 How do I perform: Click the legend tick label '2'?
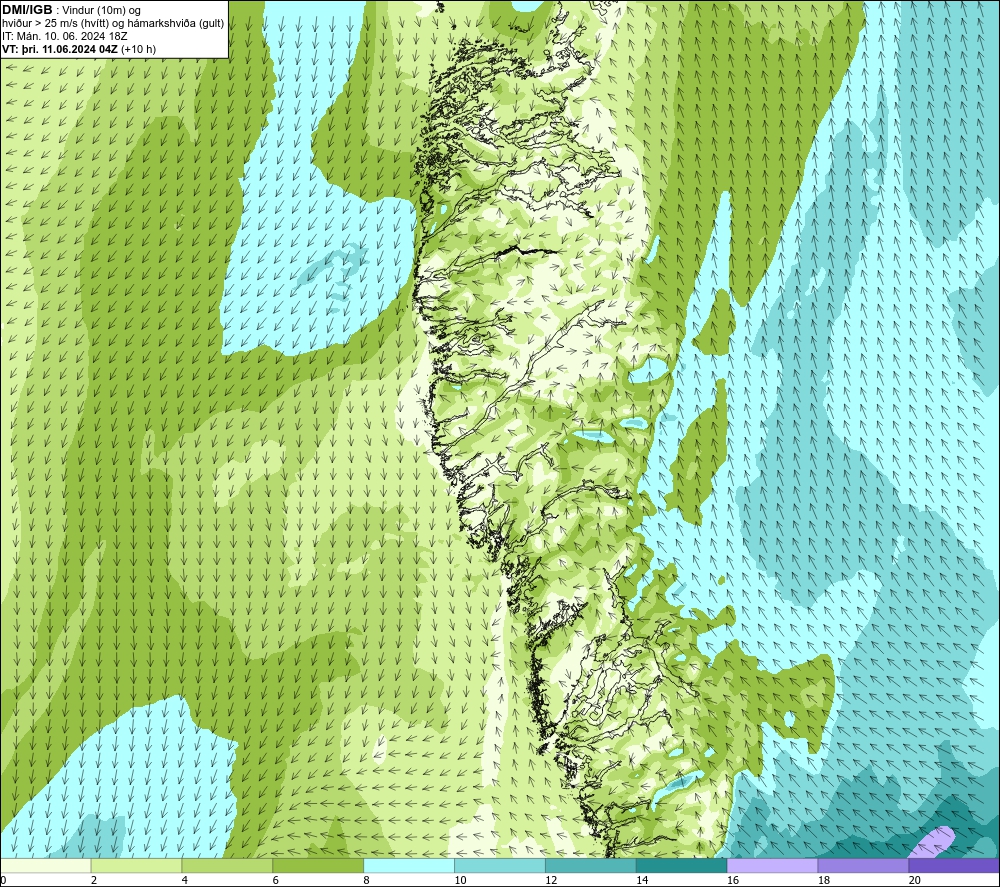(x=94, y=881)
